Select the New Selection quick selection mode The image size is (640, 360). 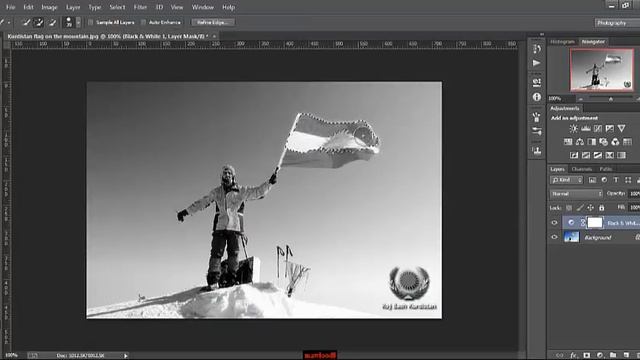[27, 22]
